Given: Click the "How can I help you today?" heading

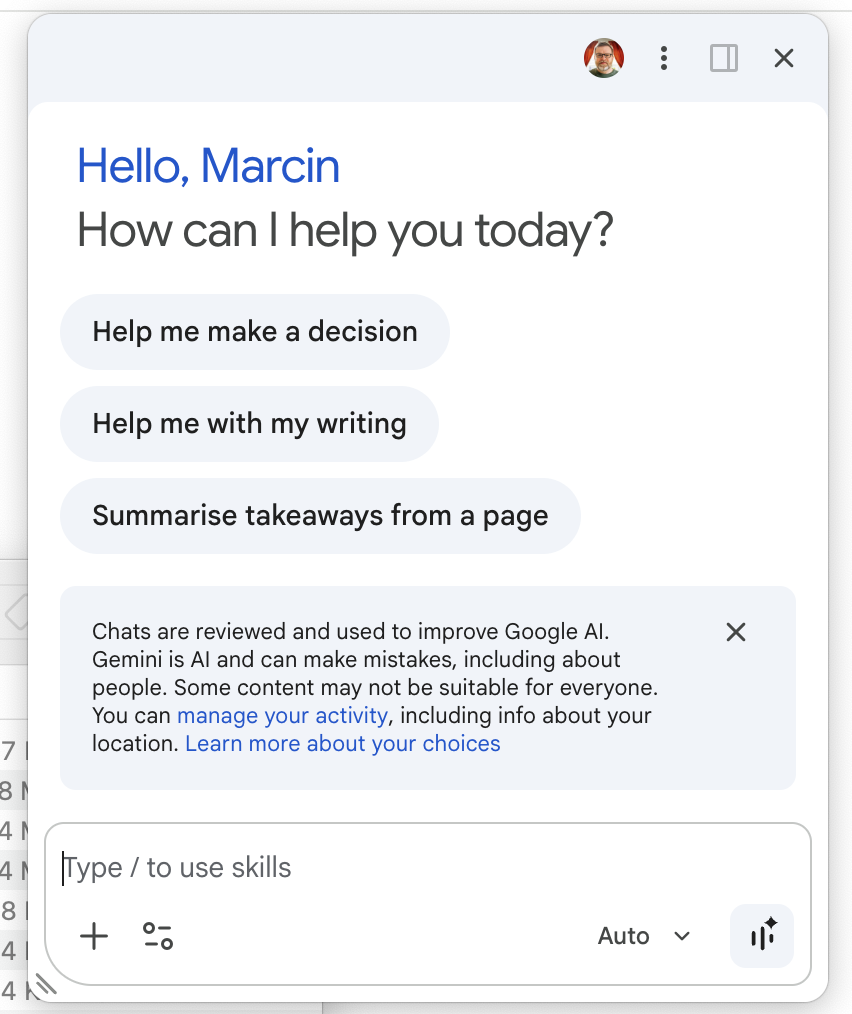Looking at the screenshot, I should (x=345, y=230).
